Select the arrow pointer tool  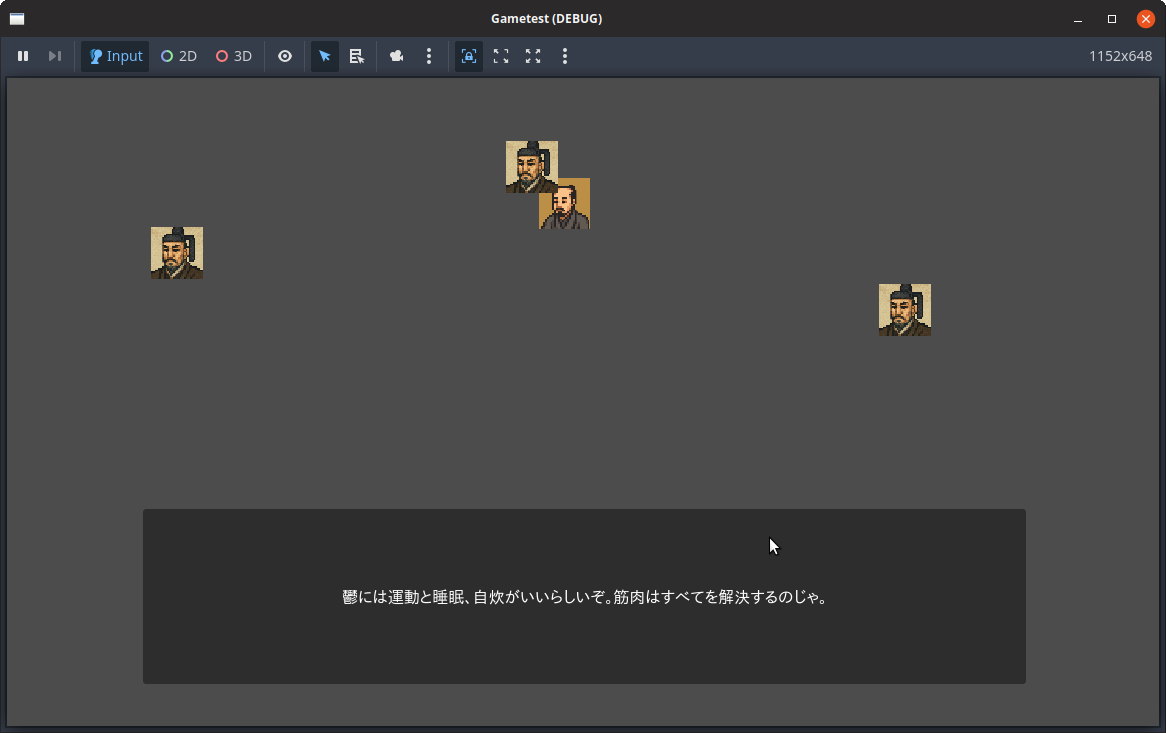(x=324, y=56)
